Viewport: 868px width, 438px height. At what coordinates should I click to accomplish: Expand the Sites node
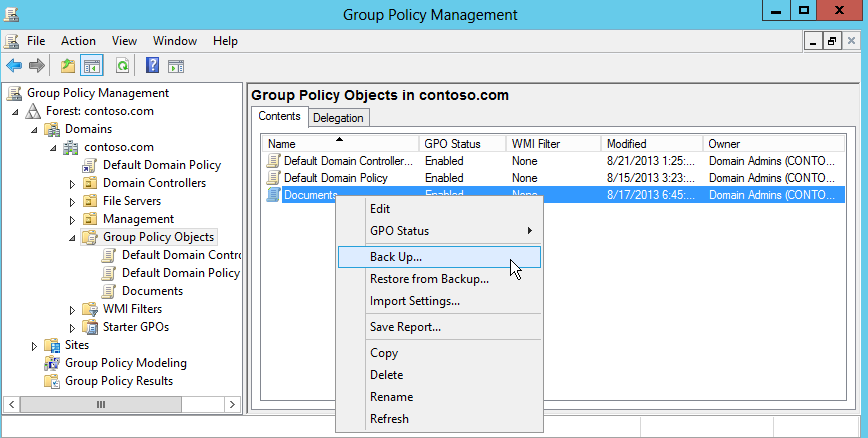pos(34,346)
